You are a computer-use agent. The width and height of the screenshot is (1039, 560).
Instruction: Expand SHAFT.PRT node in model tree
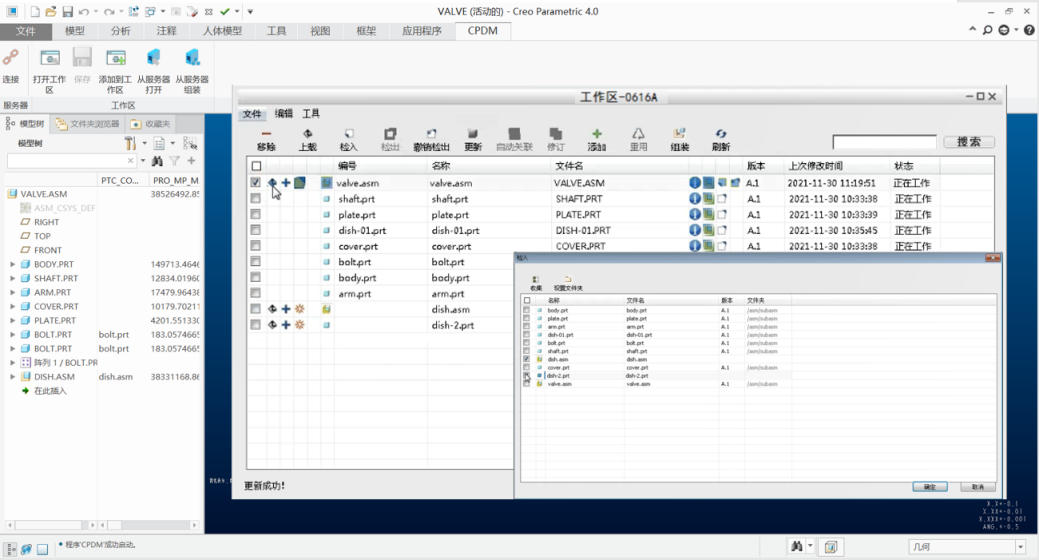coord(13,278)
